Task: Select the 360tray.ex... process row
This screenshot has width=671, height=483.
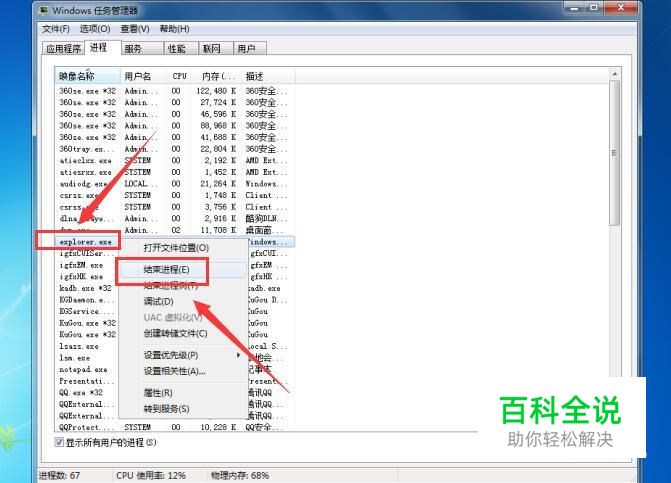Action: (175, 149)
